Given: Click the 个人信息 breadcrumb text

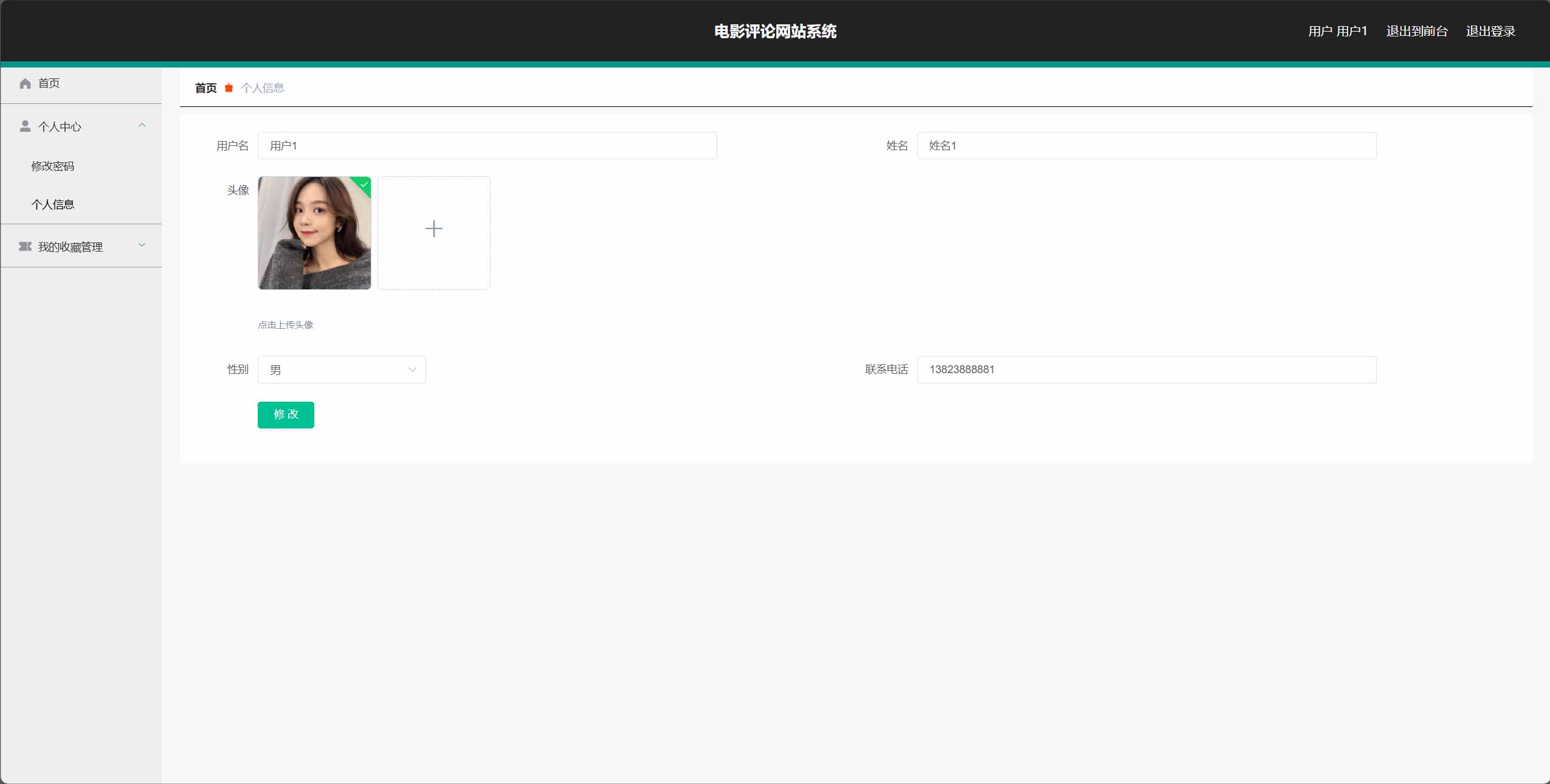Looking at the screenshot, I should pos(263,88).
